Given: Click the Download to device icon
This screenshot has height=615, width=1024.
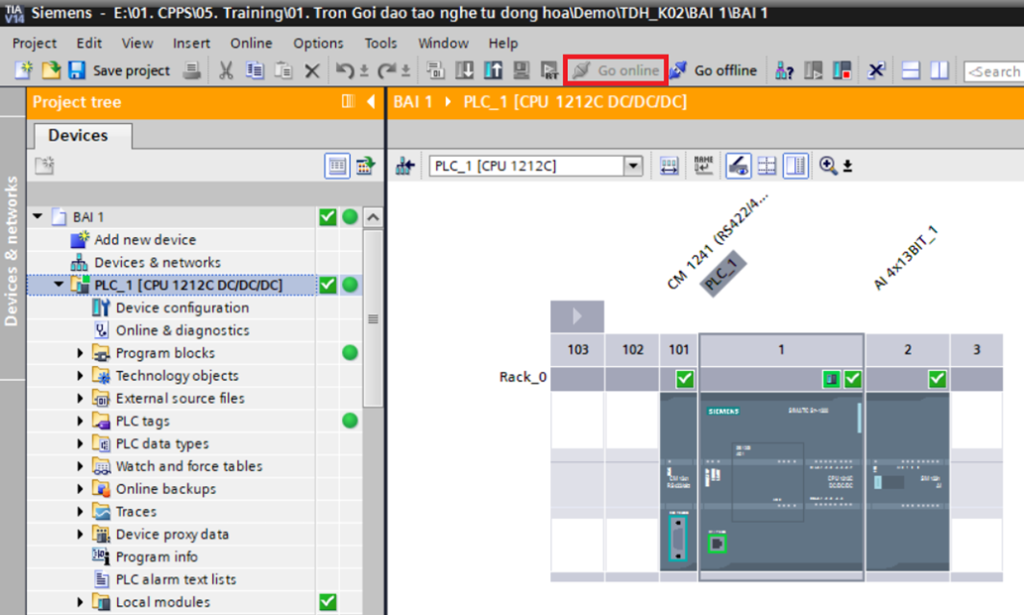Looking at the screenshot, I should coord(465,71).
